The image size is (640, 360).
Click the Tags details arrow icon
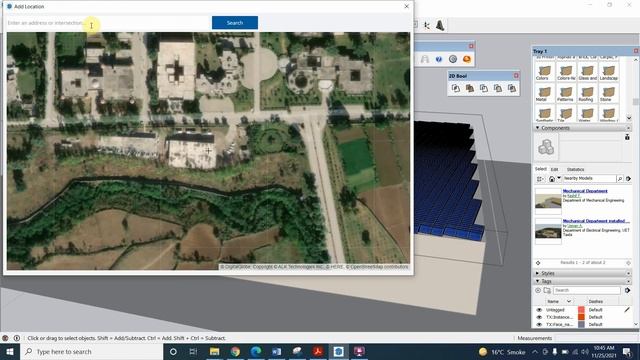click(x=628, y=290)
